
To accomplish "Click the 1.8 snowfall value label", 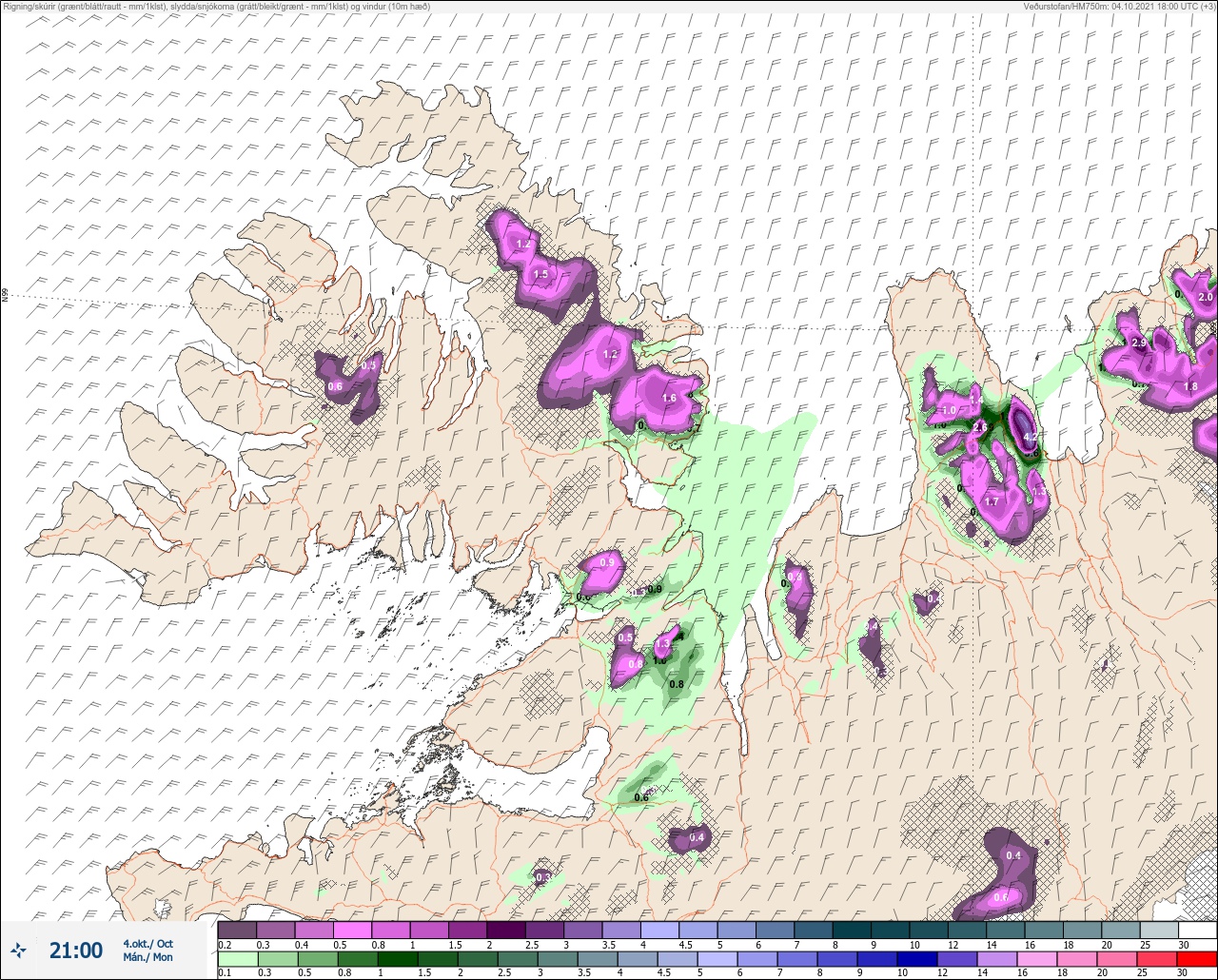I will (1190, 387).
